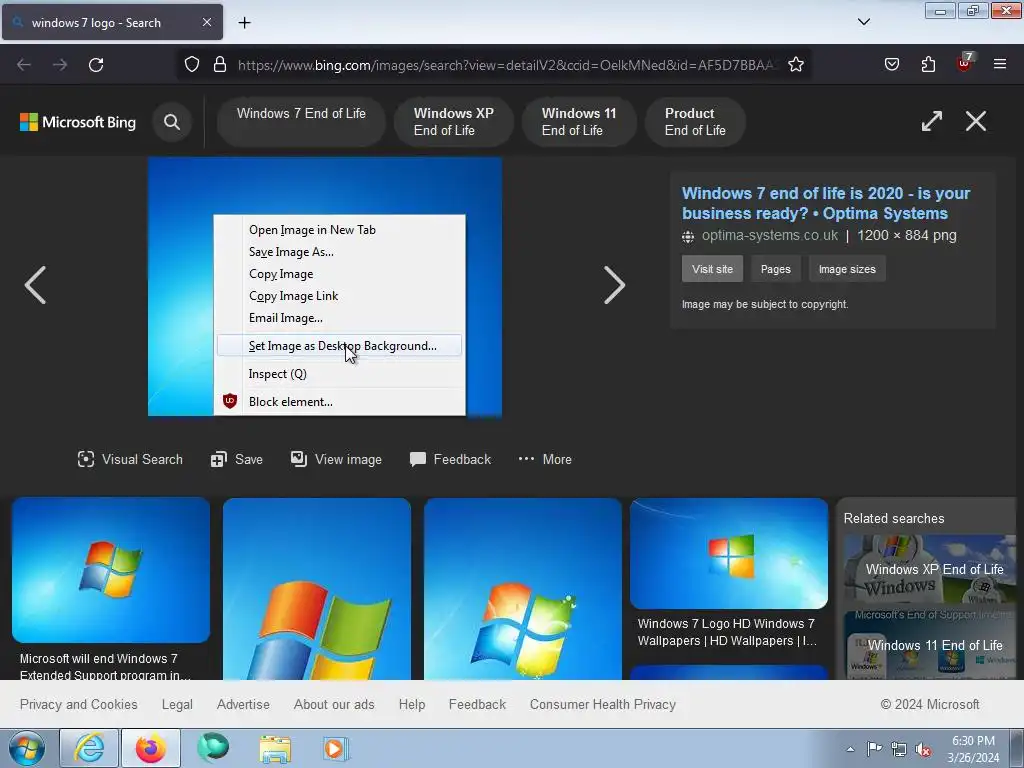This screenshot has height=768, width=1024.
Task: Click the Visit site button
Action: pyautogui.click(x=712, y=269)
